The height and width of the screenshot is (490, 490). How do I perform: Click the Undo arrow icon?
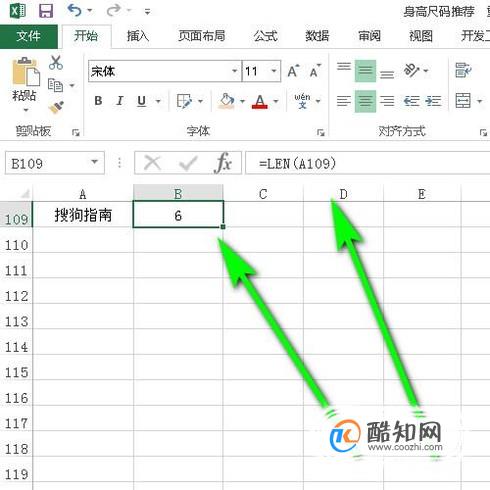coord(74,10)
